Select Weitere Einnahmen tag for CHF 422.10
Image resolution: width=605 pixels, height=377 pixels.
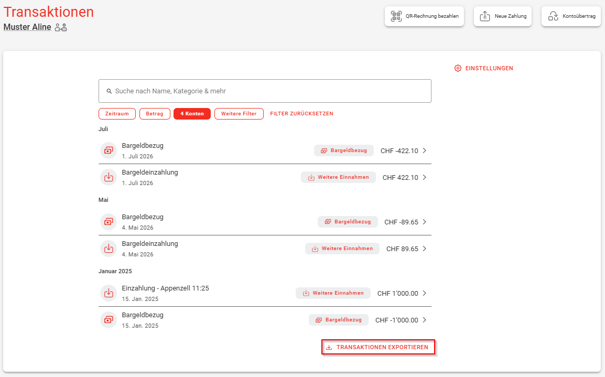pyautogui.click(x=338, y=178)
